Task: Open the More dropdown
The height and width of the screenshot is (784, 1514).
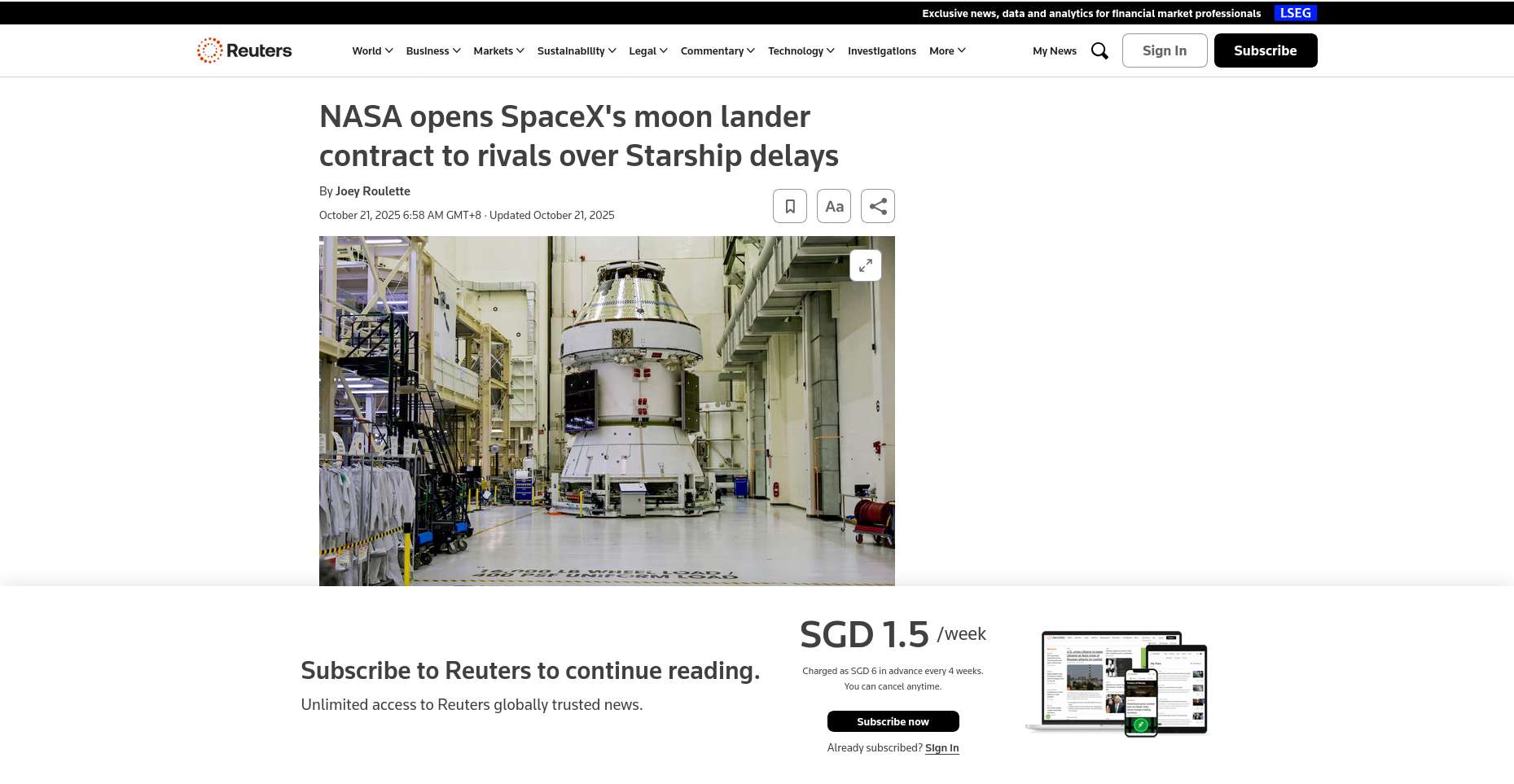Action: 947,50
